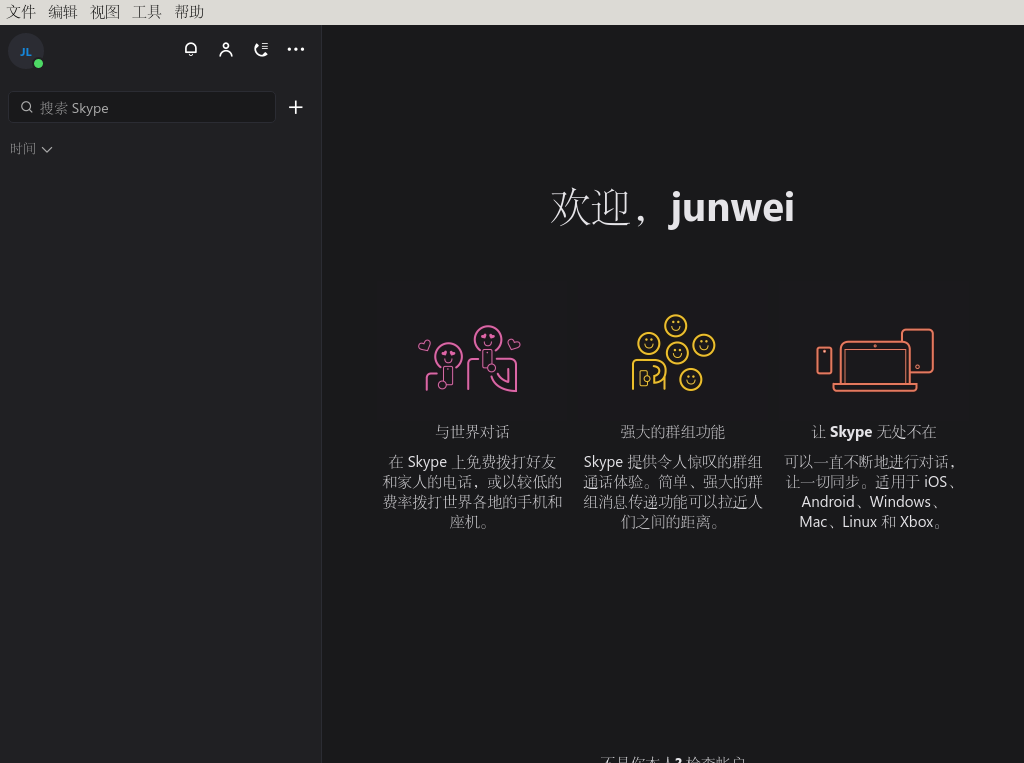Expand the 时间 sorting dropdown
1024x763 pixels.
[31, 148]
